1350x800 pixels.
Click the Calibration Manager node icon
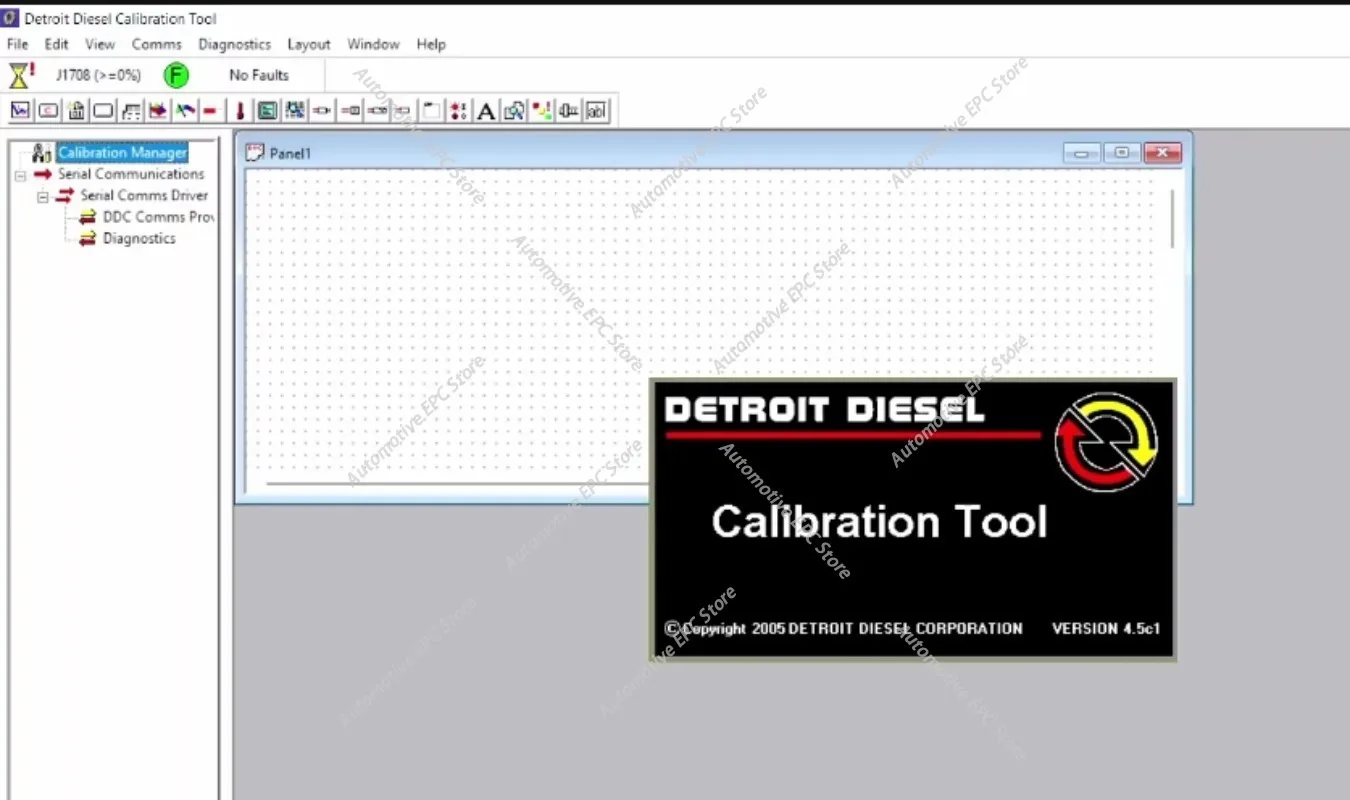[41, 153]
